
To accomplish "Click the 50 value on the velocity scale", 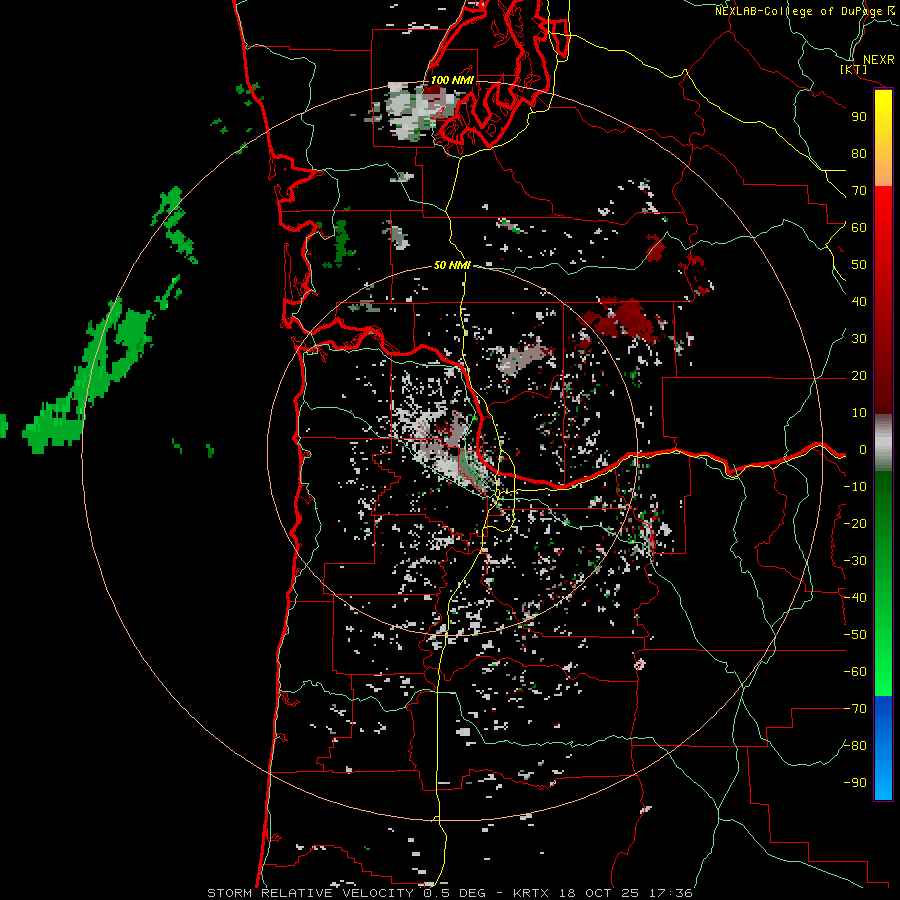I will 859,265.
